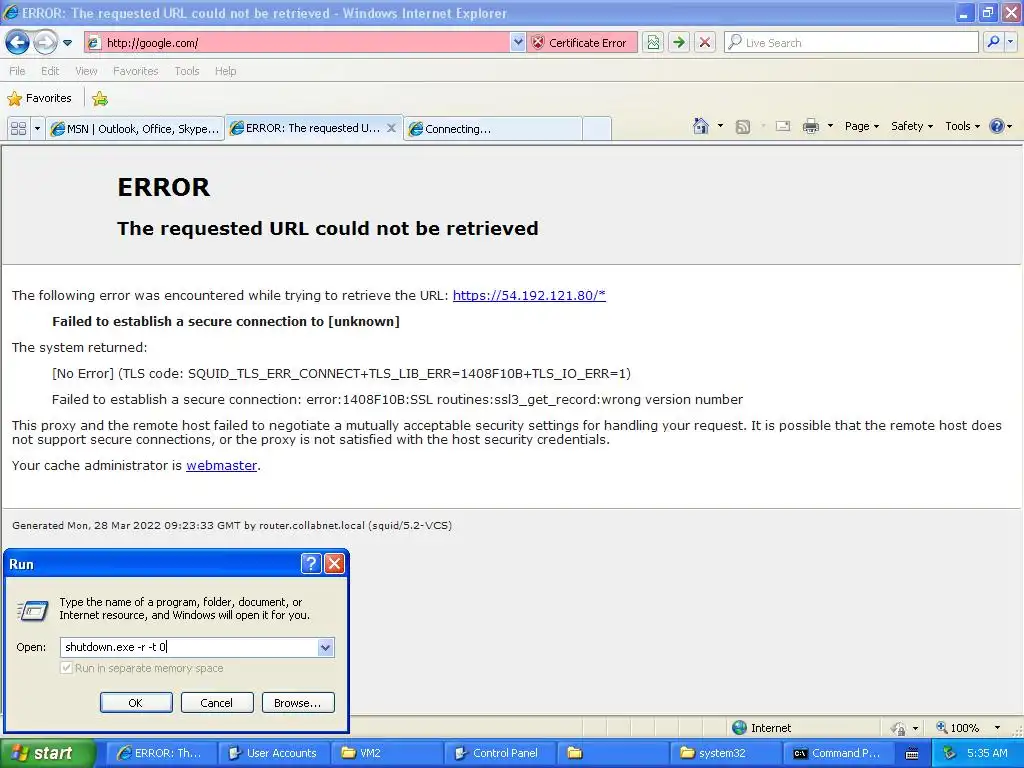Open a new blank tab

tap(596, 129)
